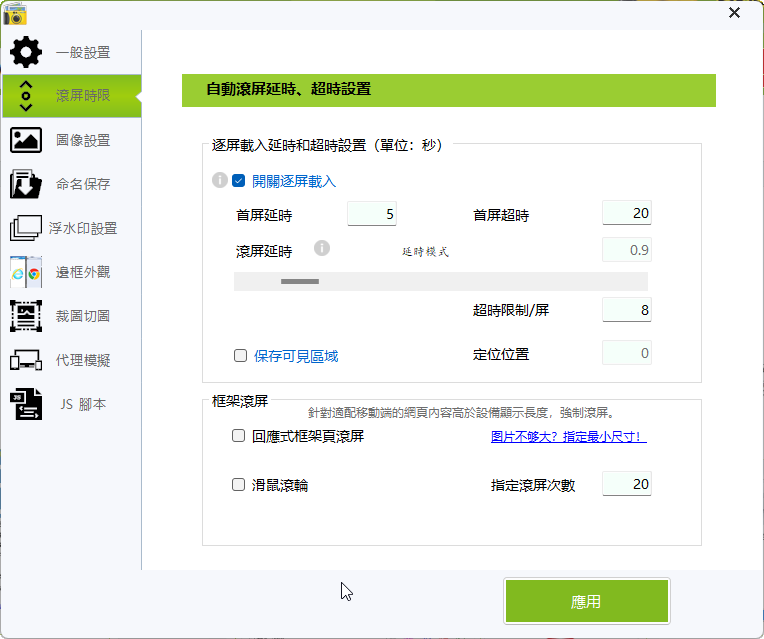Image resolution: width=764 pixels, height=639 pixels.
Task: Click the 框架滾屏 group title
Action: pyautogui.click(x=240, y=401)
